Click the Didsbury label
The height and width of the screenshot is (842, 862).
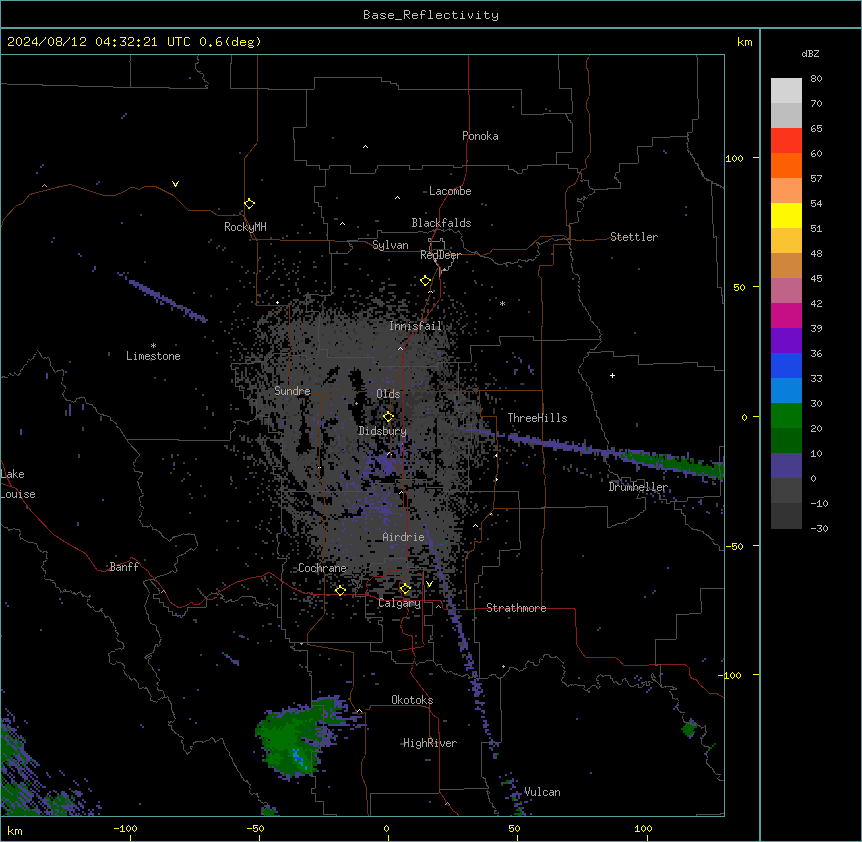tap(382, 431)
